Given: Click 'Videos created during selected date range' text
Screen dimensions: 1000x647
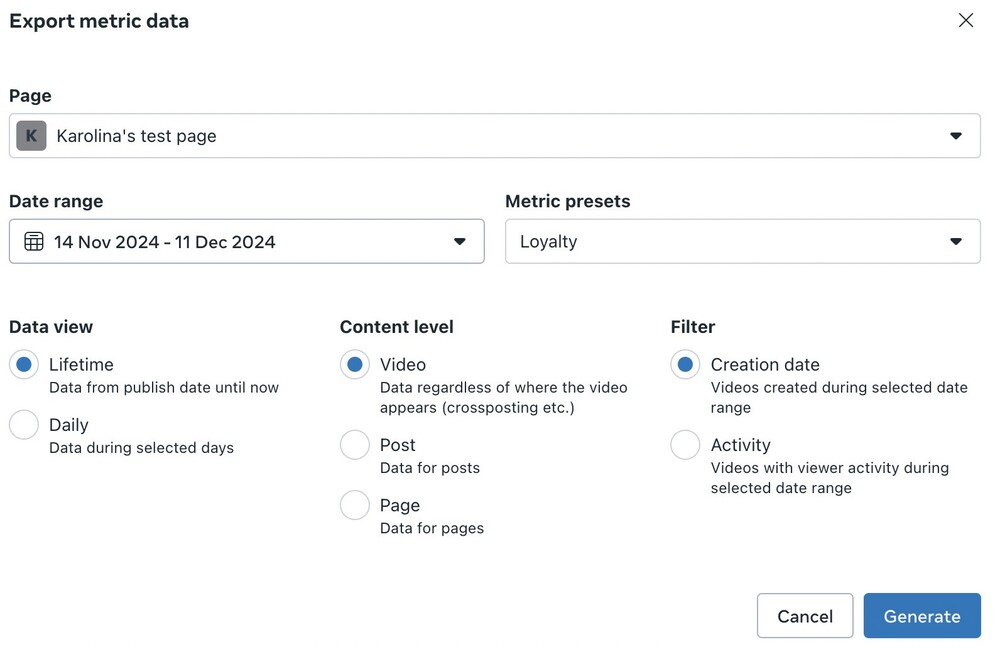Looking at the screenshot, I should pyautogui.click(x=839, y=398).
